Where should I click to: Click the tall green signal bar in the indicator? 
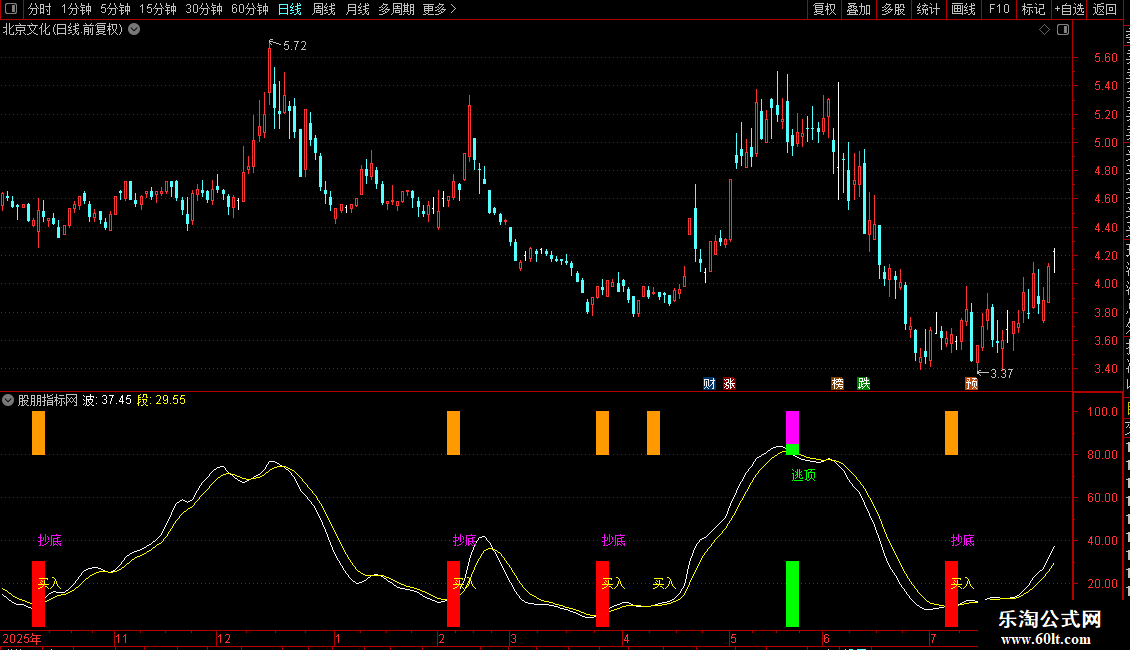(792, 594)
